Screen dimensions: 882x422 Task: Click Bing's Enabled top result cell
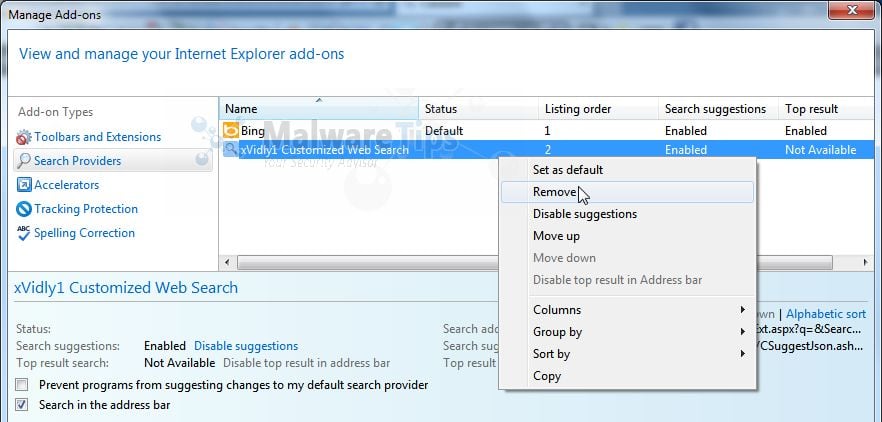(806, 131)
